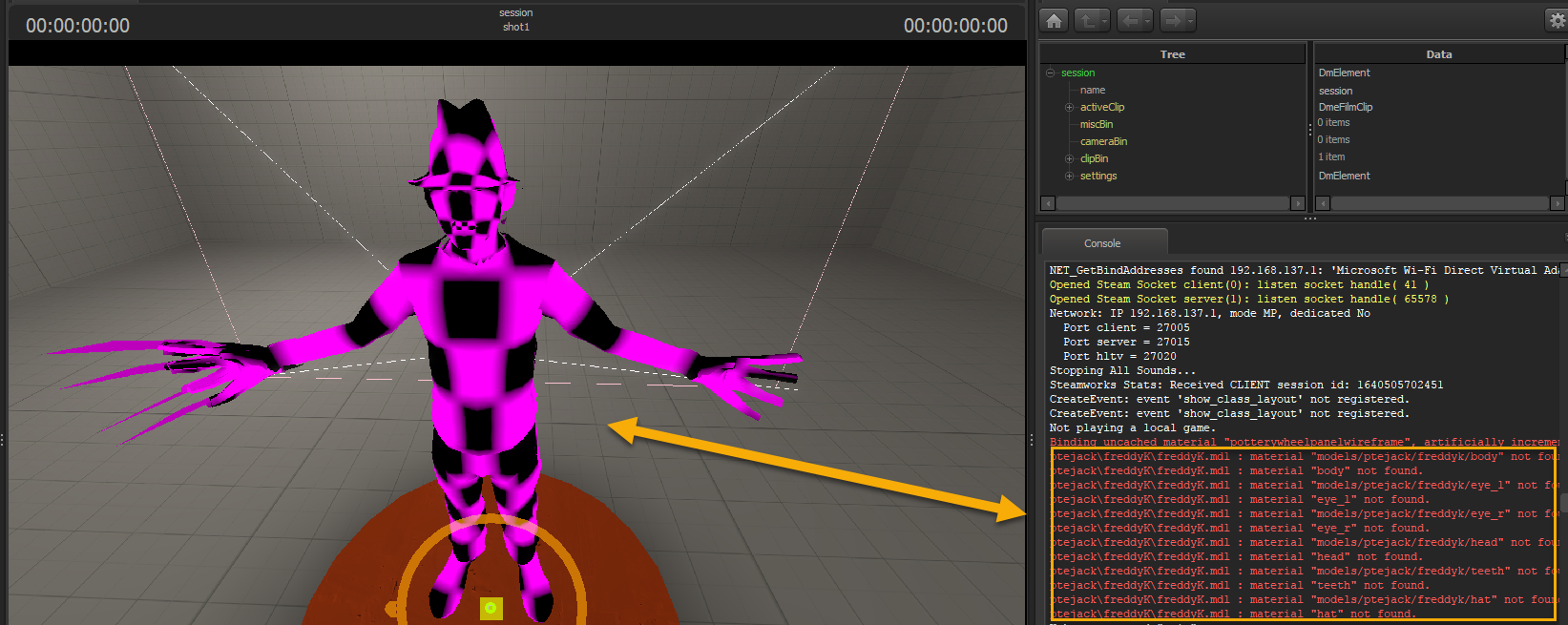Click console line with Steamworks Stats session id

1246,385
